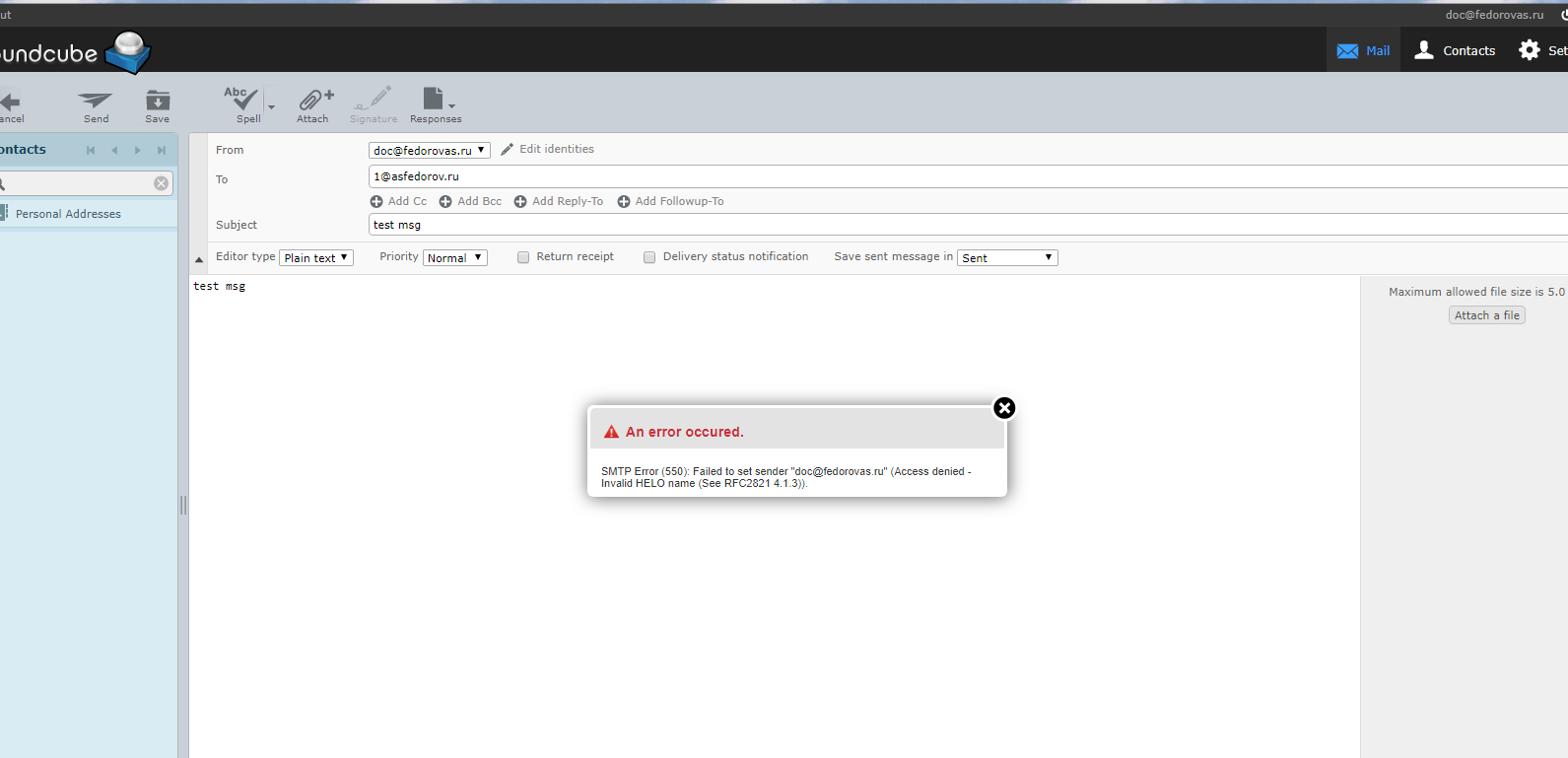Open the Priority dropdown
This screenshot has width=1568, height=758.
[x=454, y=258]
